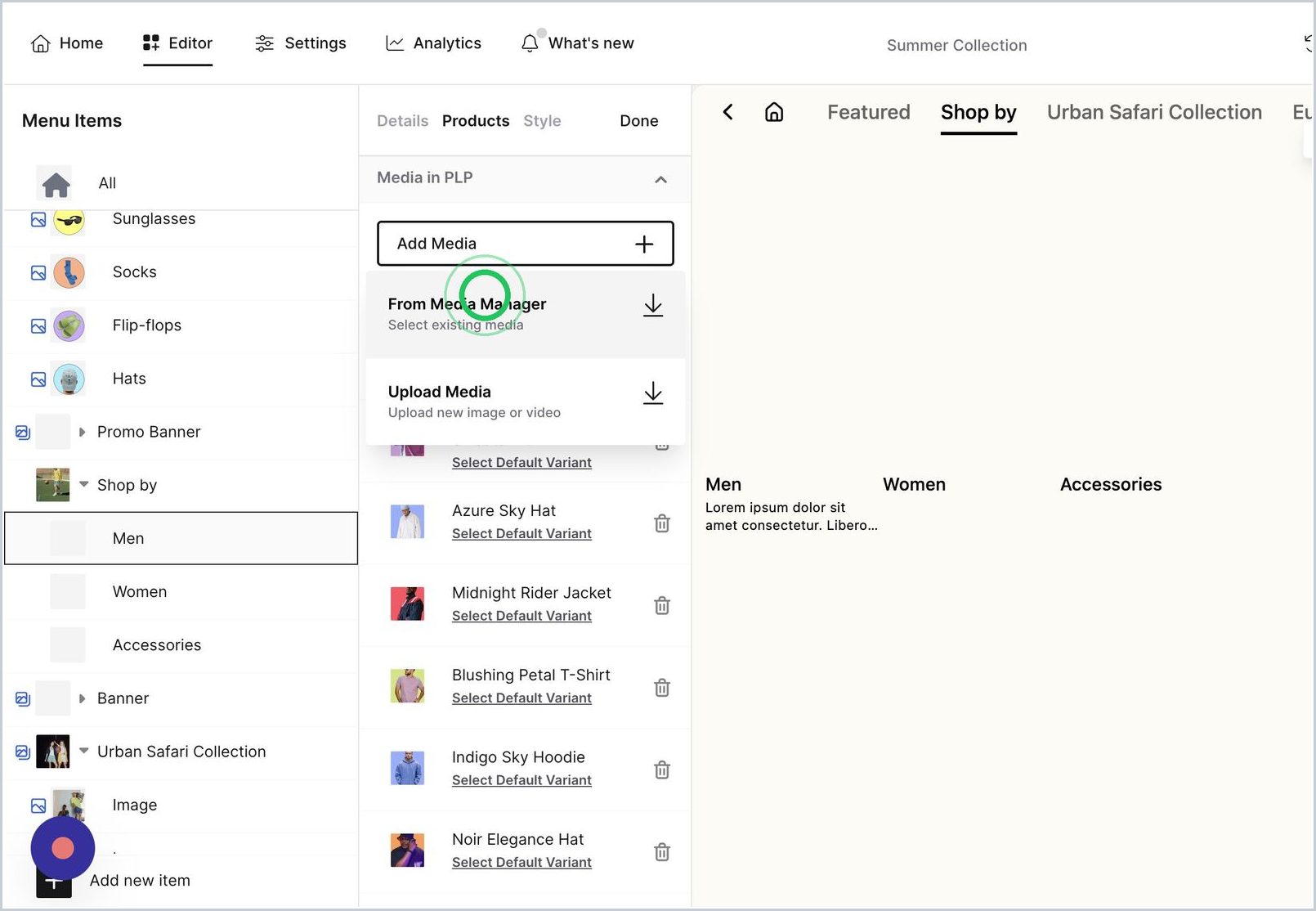Image resolution: width=1316 pixels, height=911 pixels.
Task: Select Default Variant for Azure Sky Hat
Action: tap(521, 534)
